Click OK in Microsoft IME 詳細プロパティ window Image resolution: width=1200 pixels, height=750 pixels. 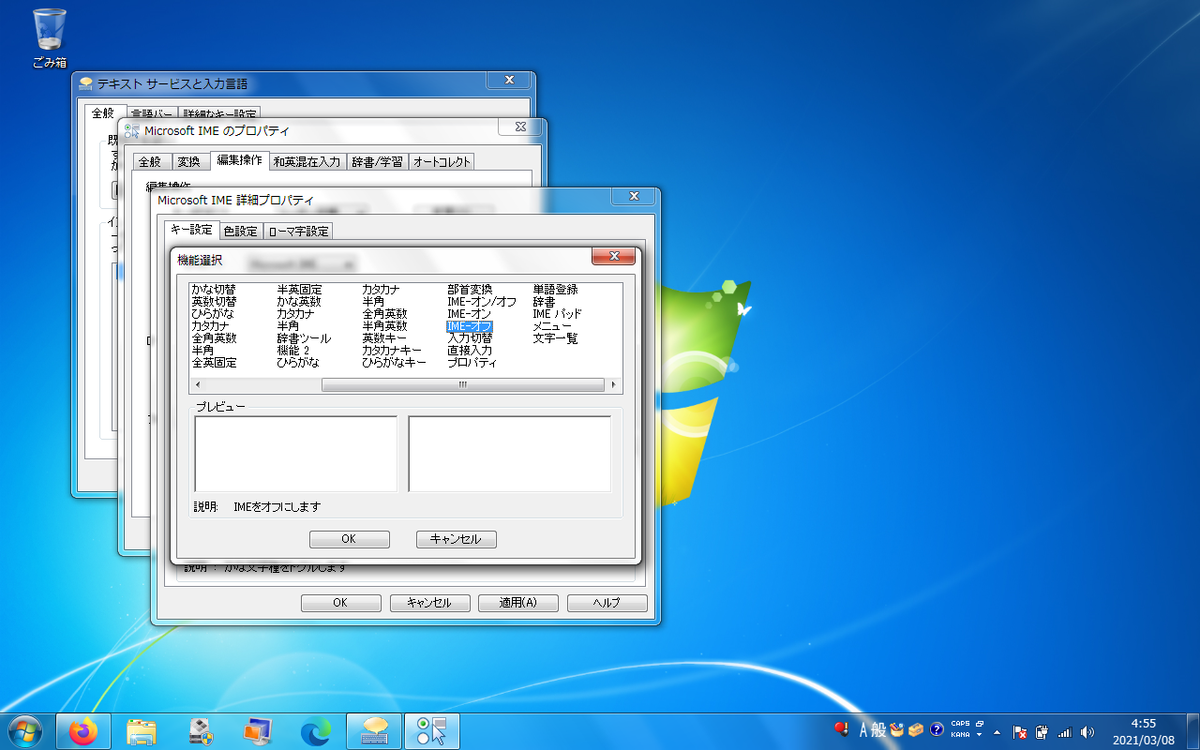pos(340,603)
